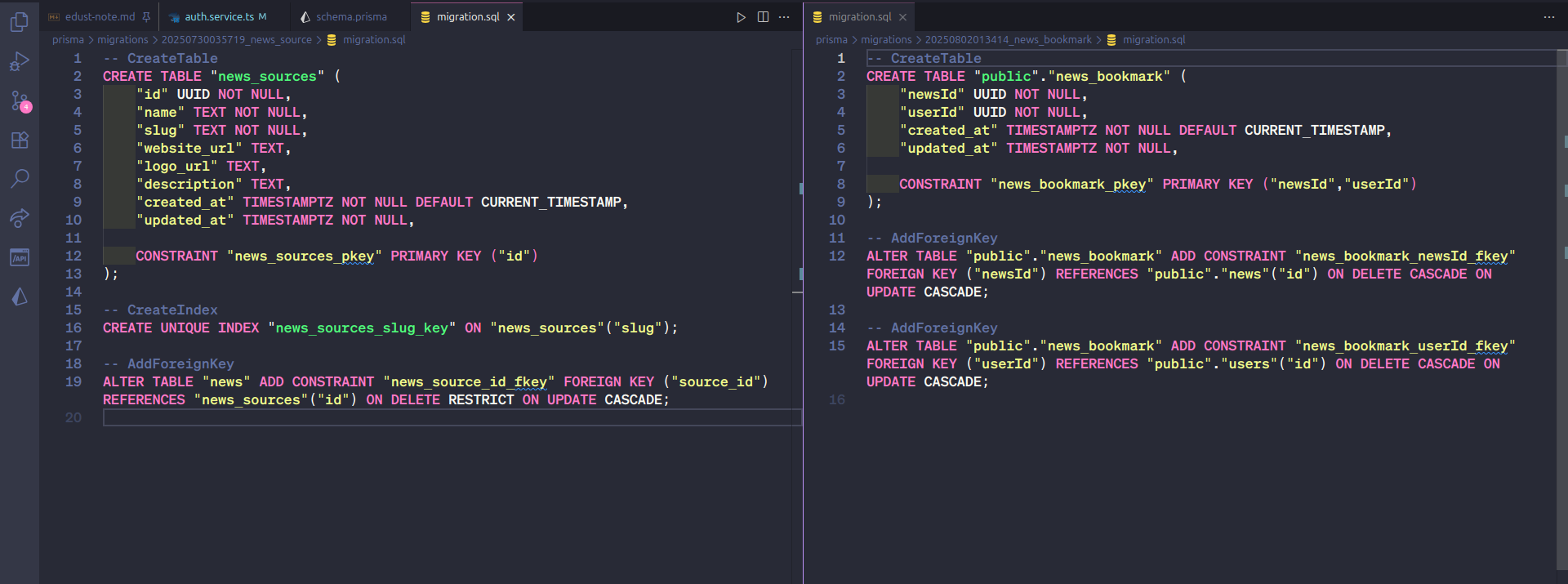
Task: Click the empty line 20 in left editor
Action: pyautogui.click(x=452, y=417)
